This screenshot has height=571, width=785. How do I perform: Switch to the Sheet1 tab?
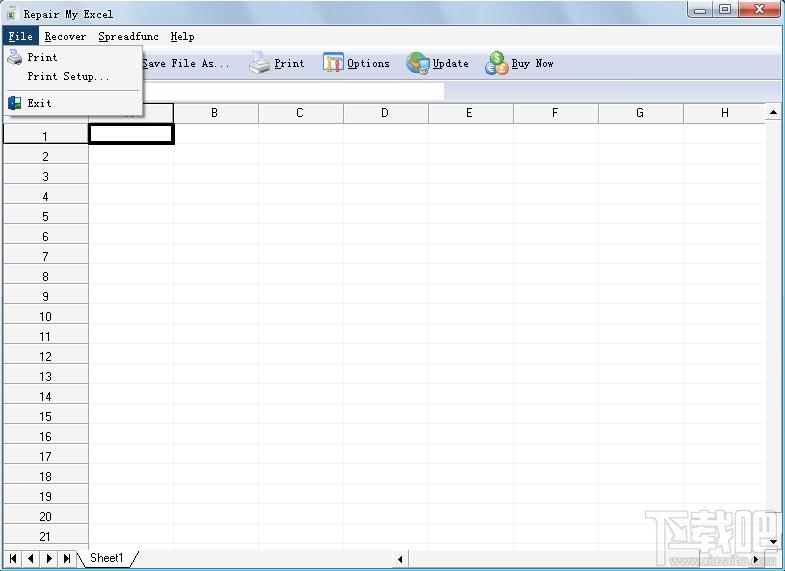point(107,557)
